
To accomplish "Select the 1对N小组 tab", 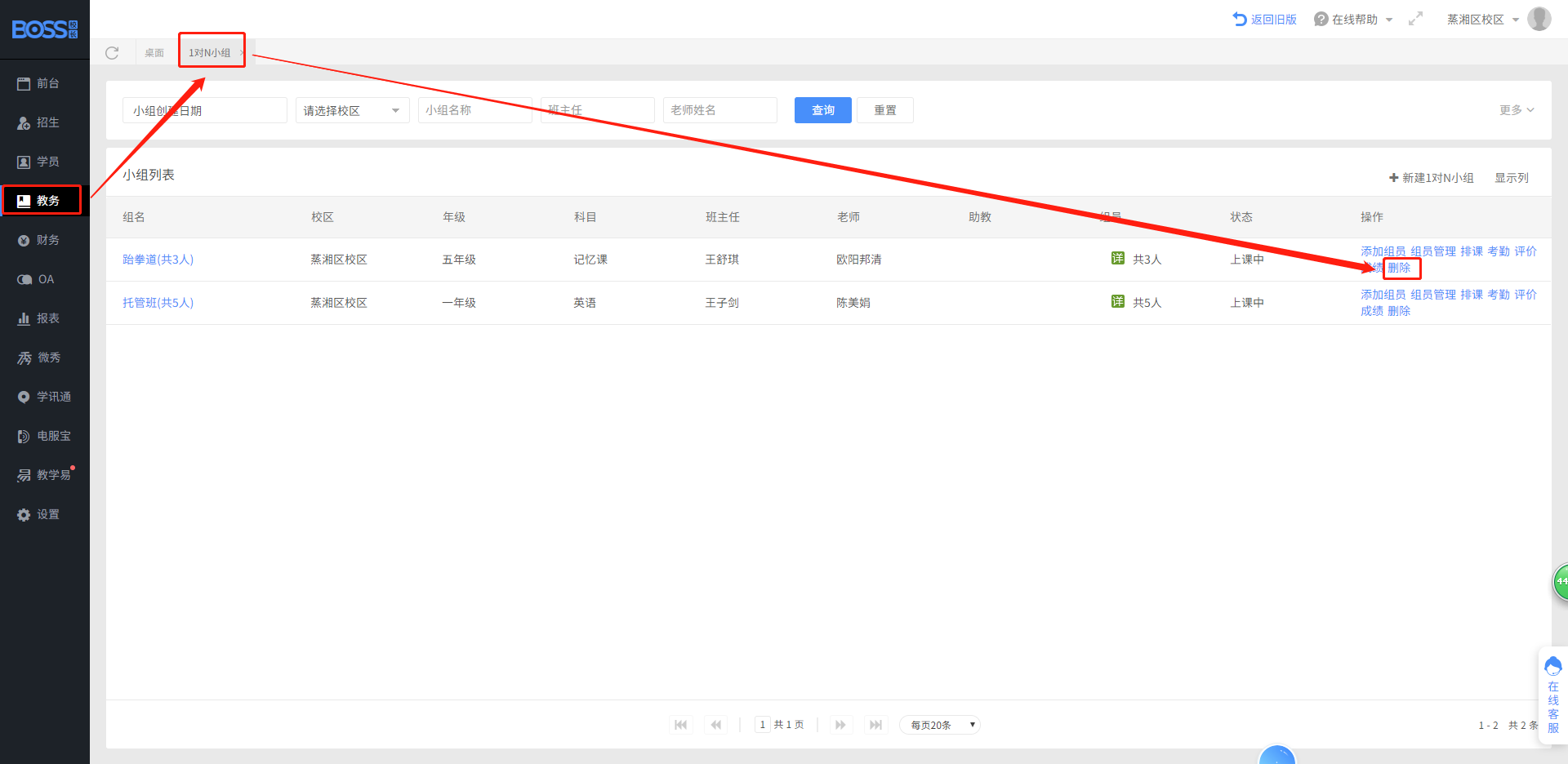I will tap(210, 53).
